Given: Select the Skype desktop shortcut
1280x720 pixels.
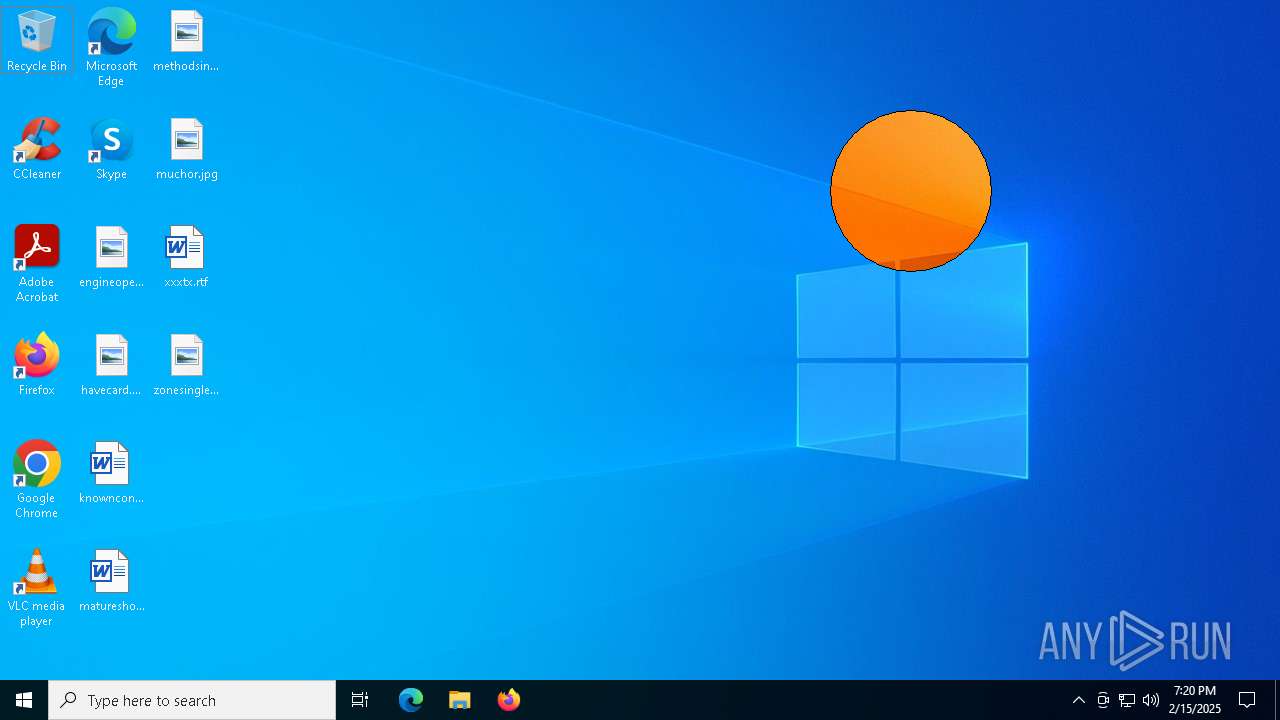Looking at the screenshot, I should [111, 149].
